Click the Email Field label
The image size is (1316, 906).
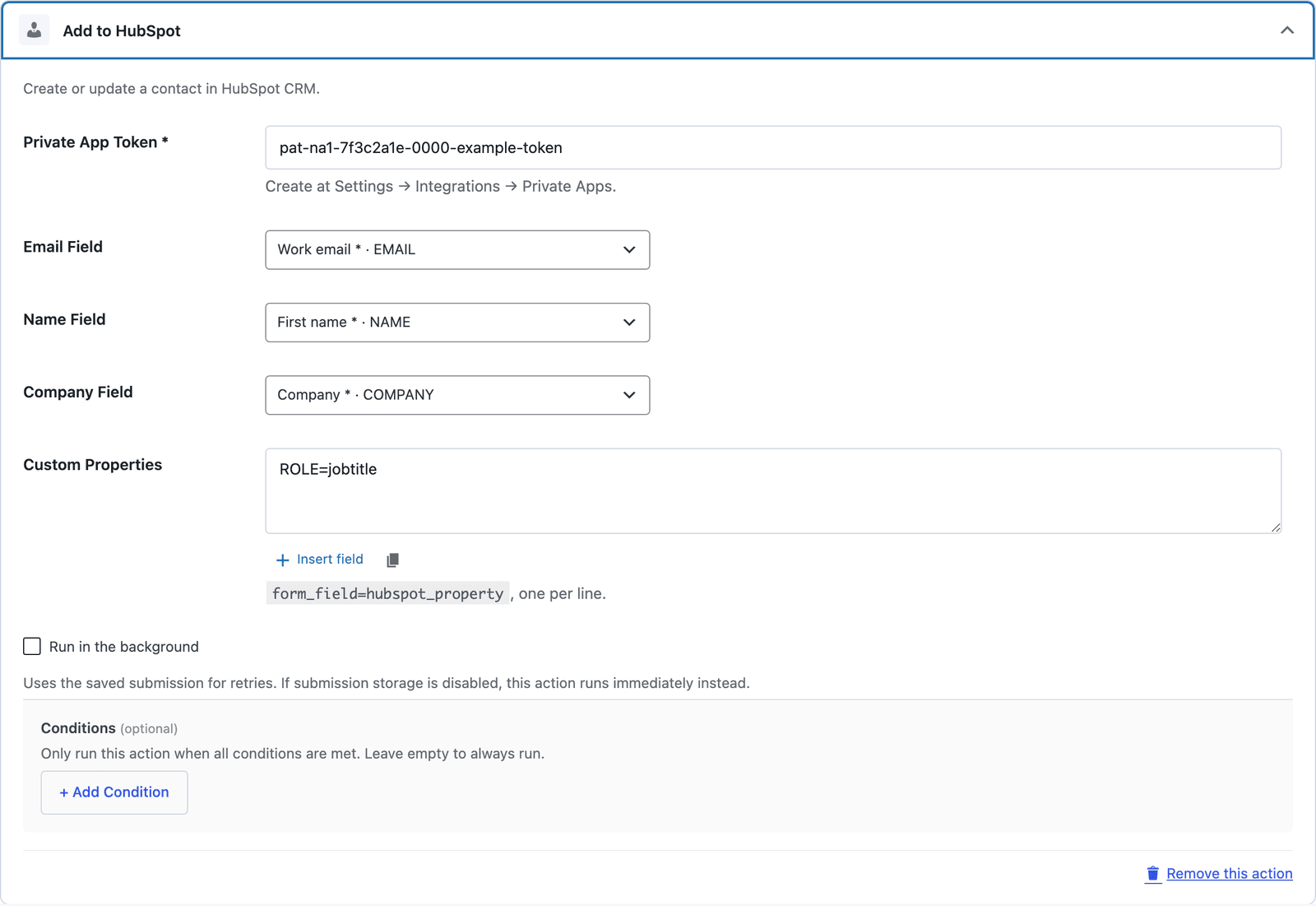[x=63, y=247]
